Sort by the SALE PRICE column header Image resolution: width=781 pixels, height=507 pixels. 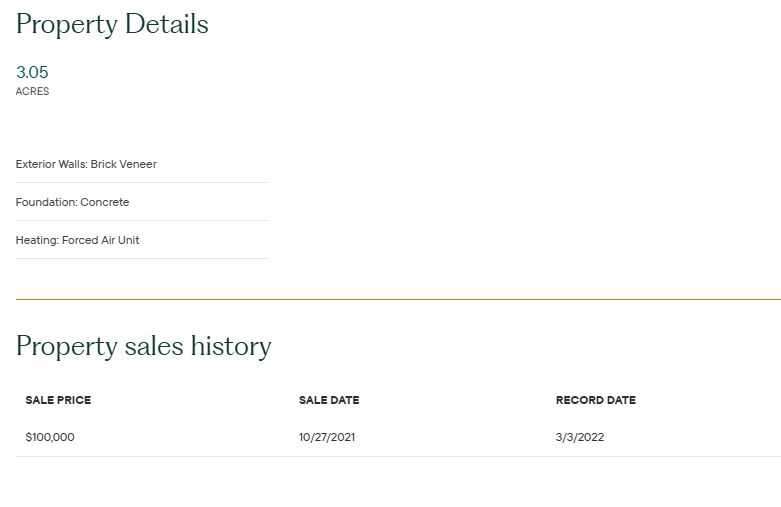pos(58,400)
